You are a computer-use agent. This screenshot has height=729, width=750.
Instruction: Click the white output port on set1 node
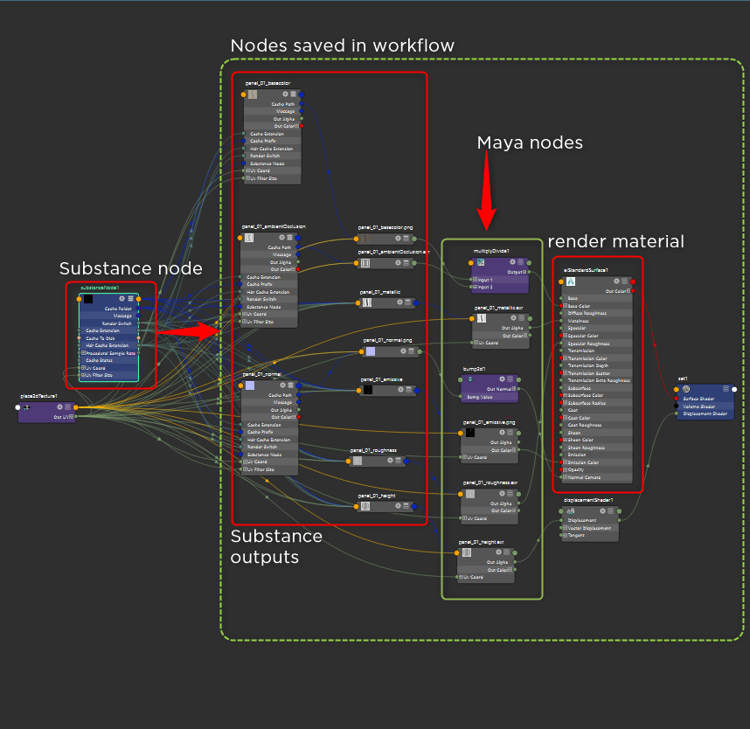[734, 389]
